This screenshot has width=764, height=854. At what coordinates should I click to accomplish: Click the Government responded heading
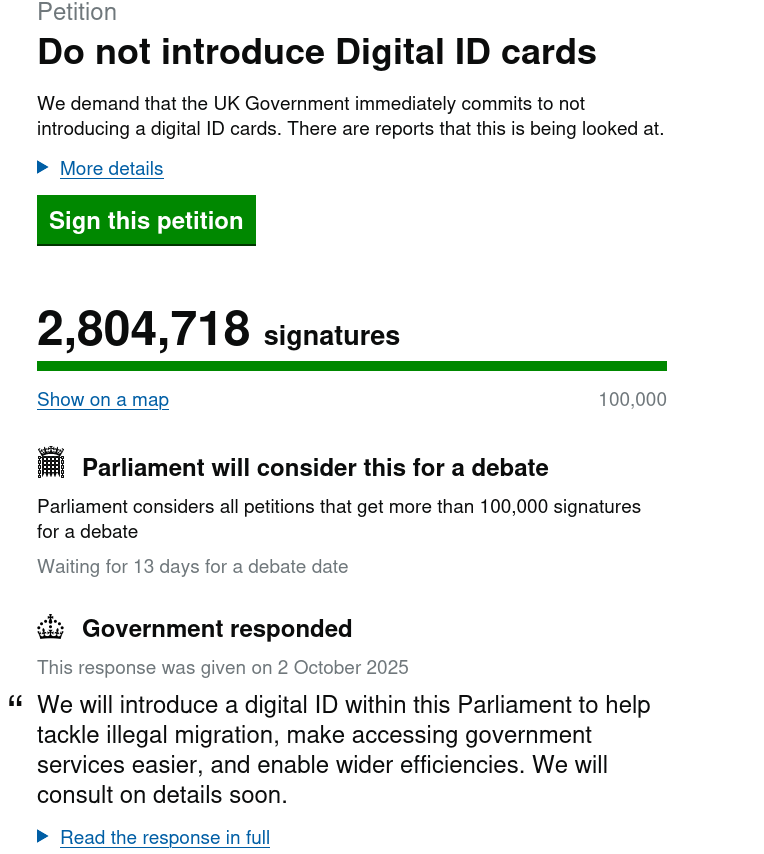pyautogui.click(x=217, y=629)
